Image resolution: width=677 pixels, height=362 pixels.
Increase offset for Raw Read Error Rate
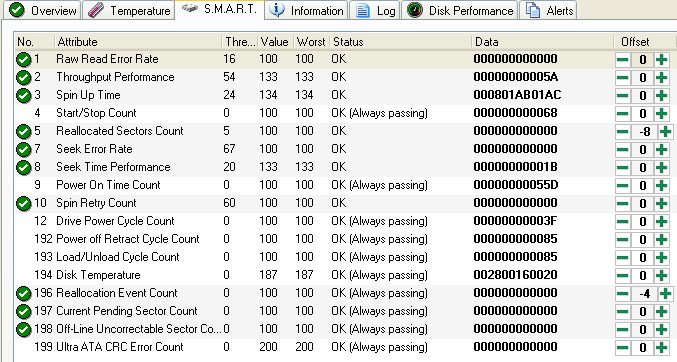click(661, 60)
